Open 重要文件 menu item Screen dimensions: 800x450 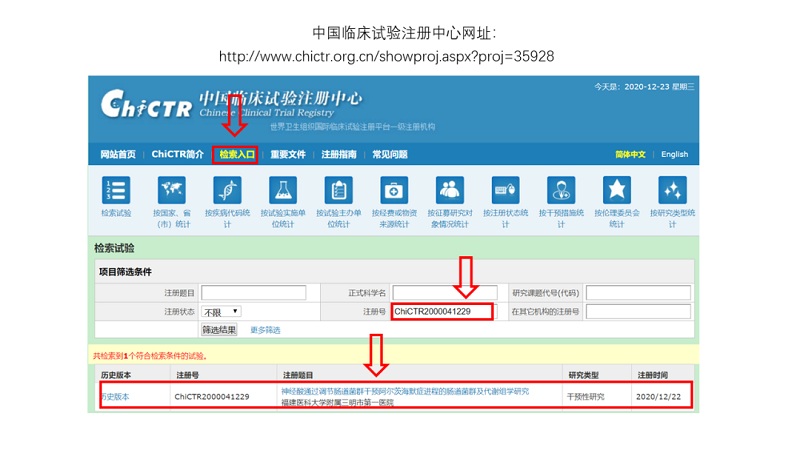coord(288,155)
